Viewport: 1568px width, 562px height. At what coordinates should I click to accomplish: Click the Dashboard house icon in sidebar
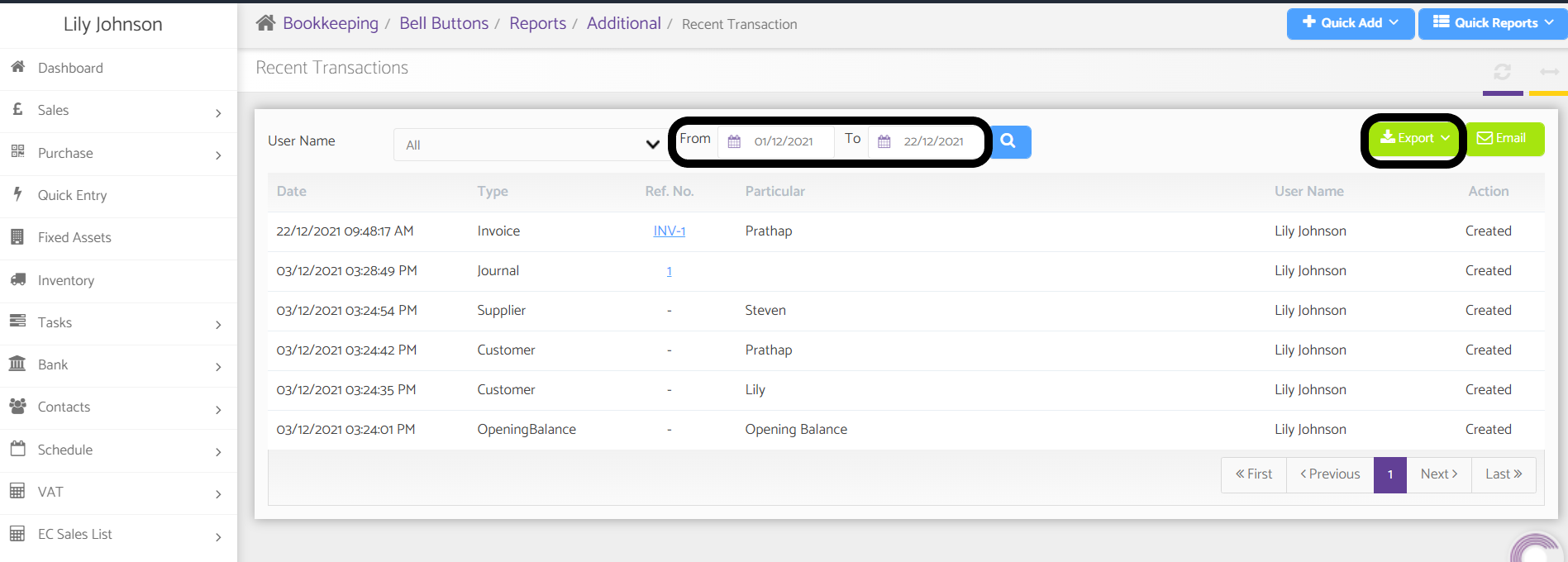coord(17,66)
